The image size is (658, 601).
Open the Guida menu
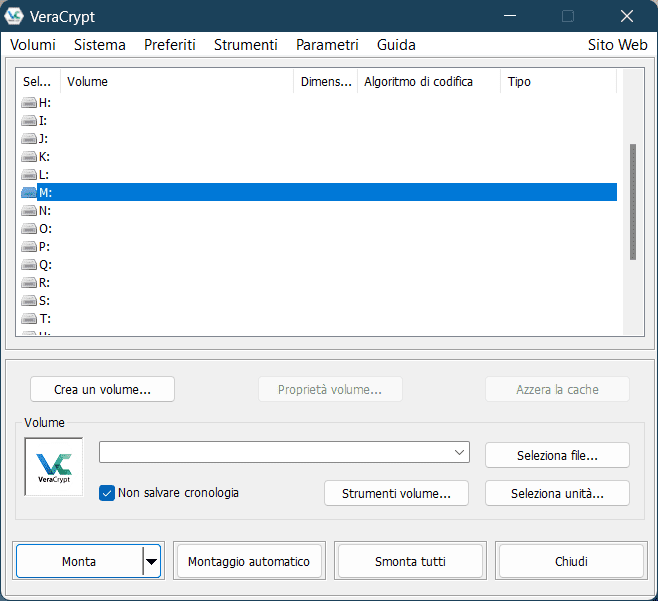(396, 45)
